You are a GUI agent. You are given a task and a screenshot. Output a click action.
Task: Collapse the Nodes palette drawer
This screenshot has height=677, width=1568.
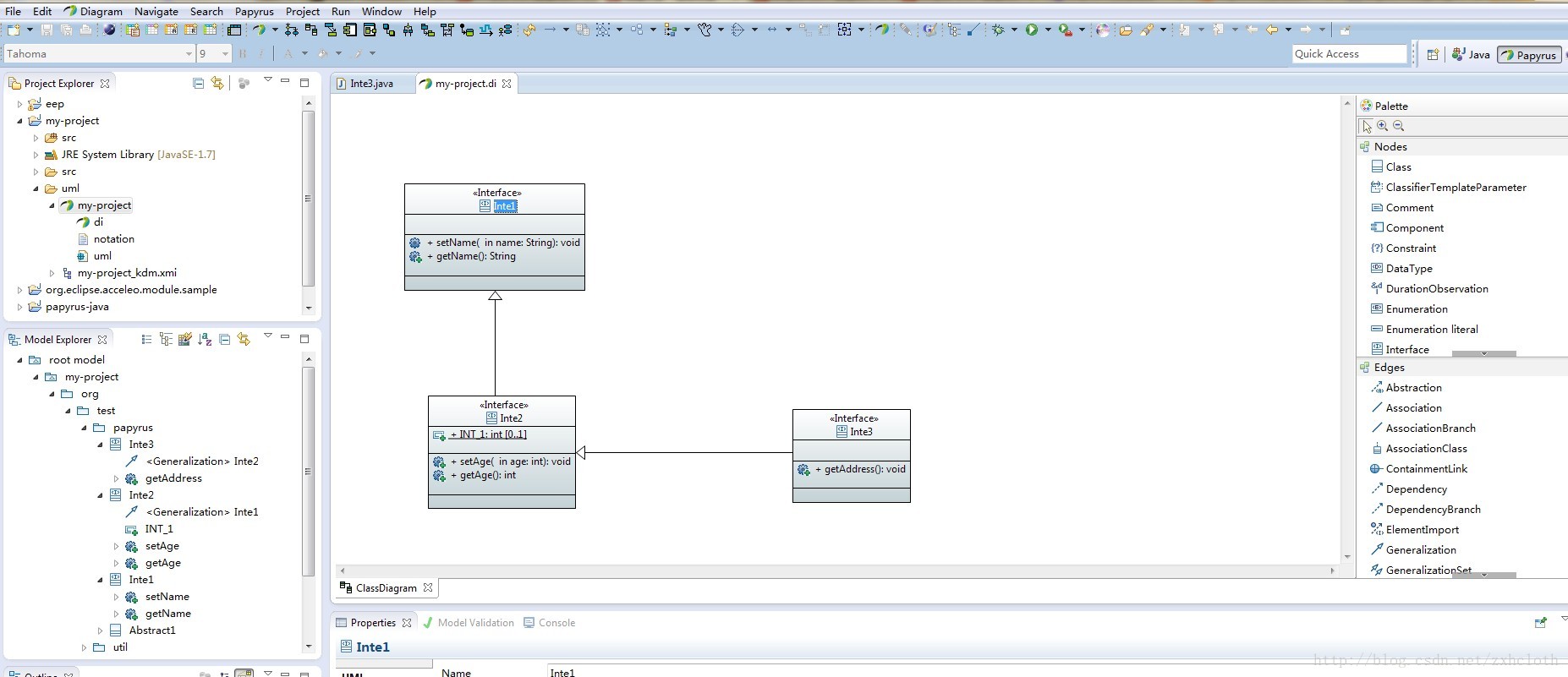pos(1462,147)
